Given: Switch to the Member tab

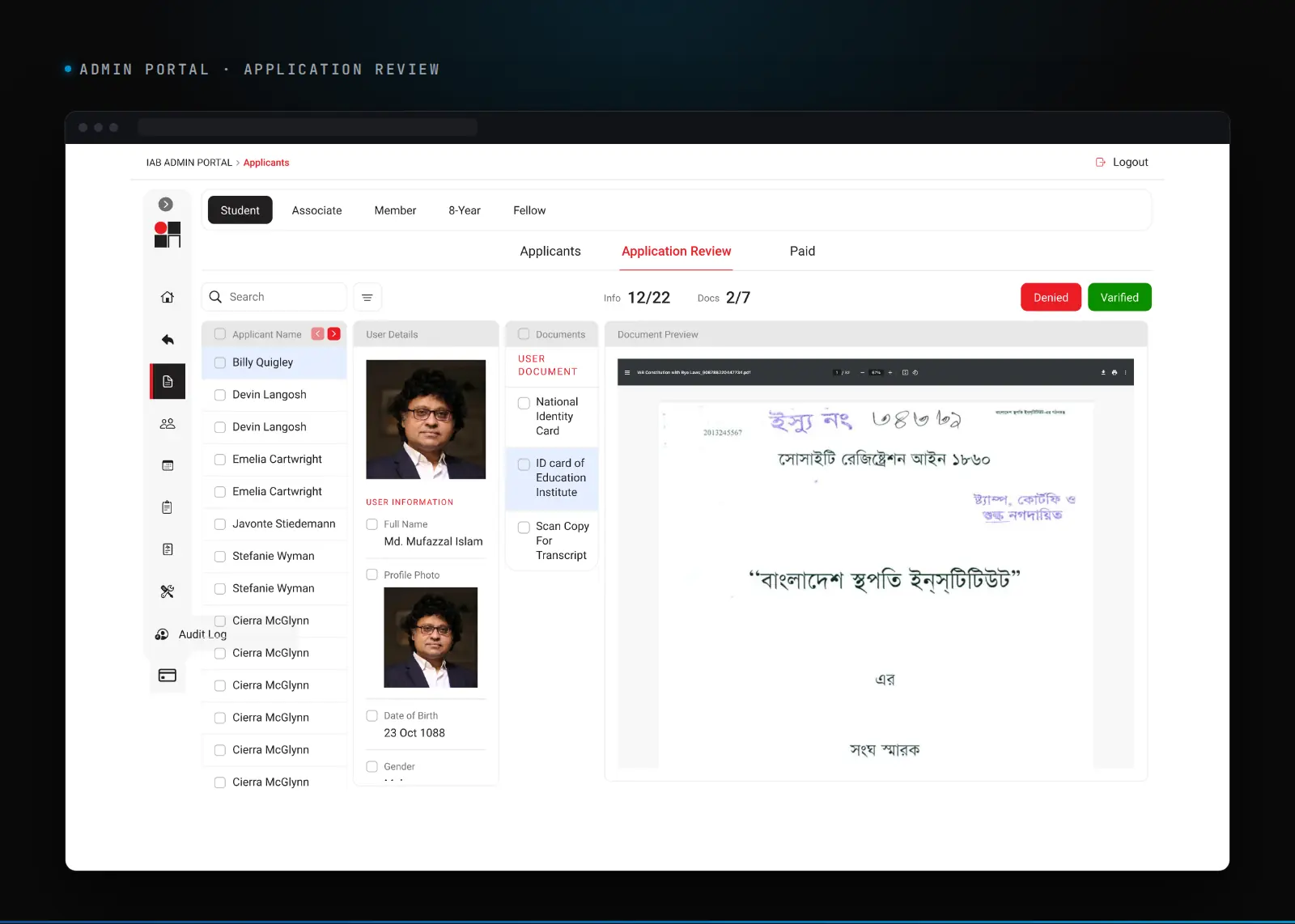Looking at the screenshot, I should tap(395, 210).
